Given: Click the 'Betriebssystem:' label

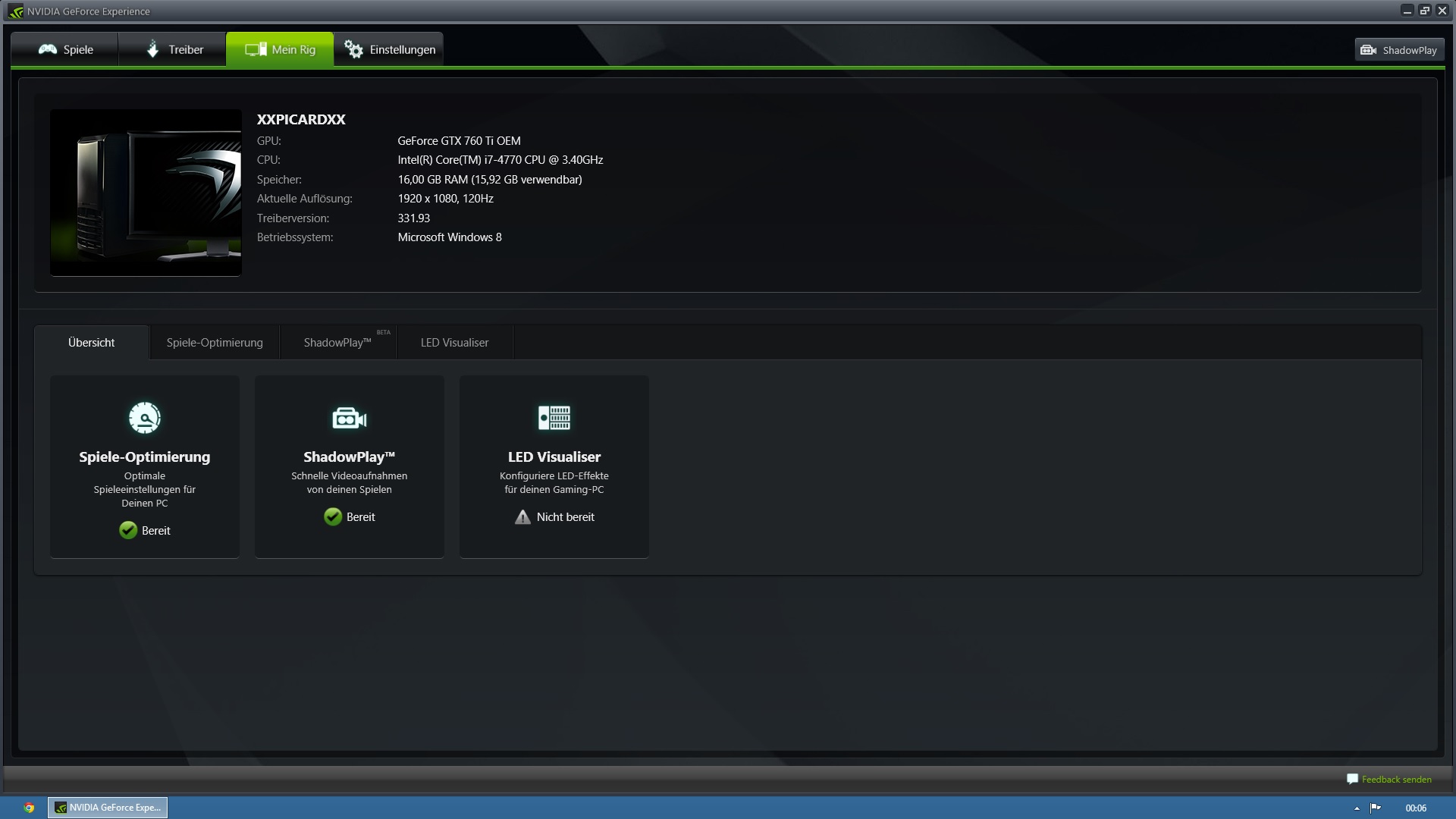Looking at the screenshot, I should pos(295,237).
